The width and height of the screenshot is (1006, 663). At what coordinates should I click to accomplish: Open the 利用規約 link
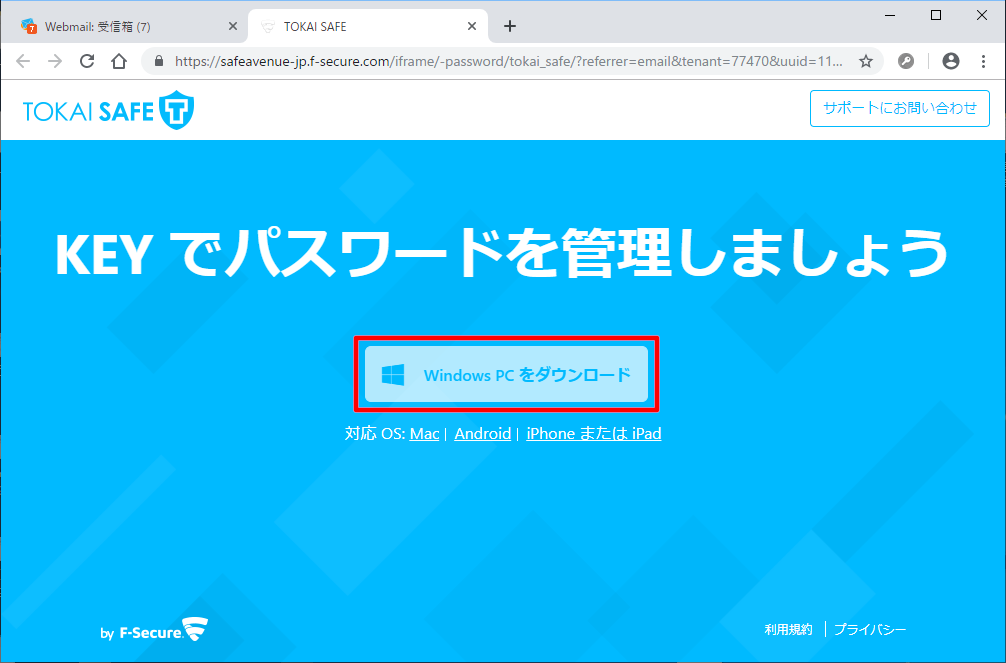[x=789, y=630]
